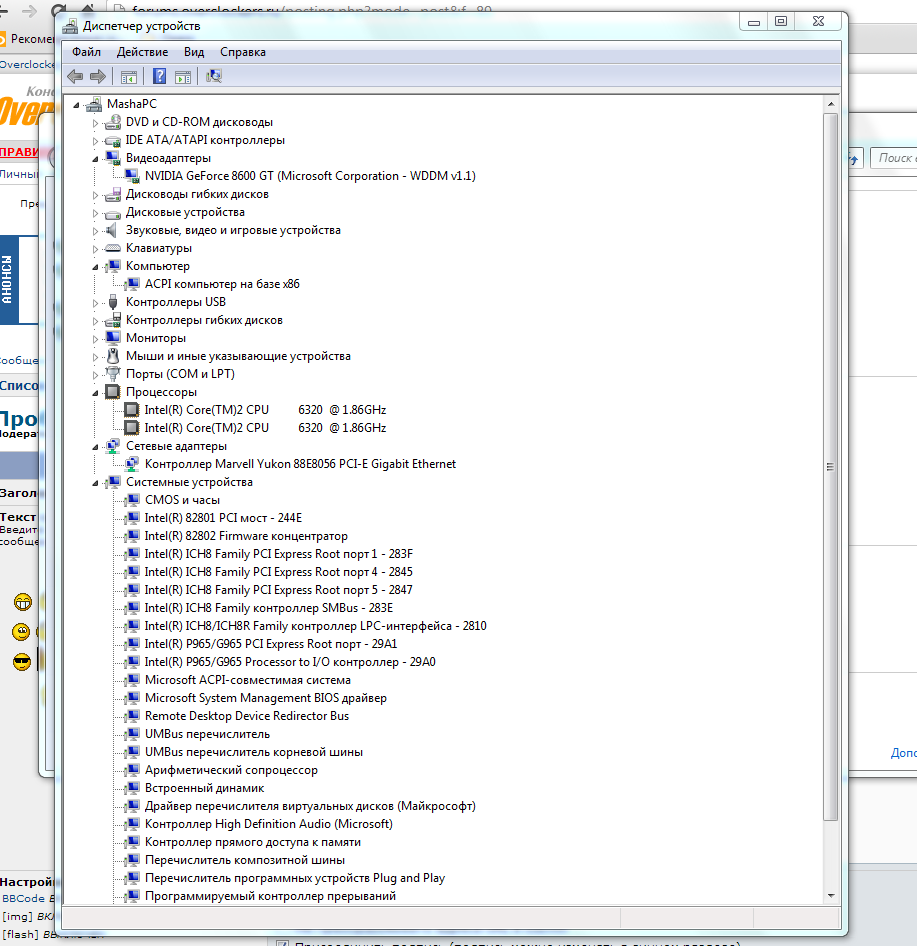The image size is (917, 946).
Task: Collapse the Процессоры node
Action: coord(95,393)
